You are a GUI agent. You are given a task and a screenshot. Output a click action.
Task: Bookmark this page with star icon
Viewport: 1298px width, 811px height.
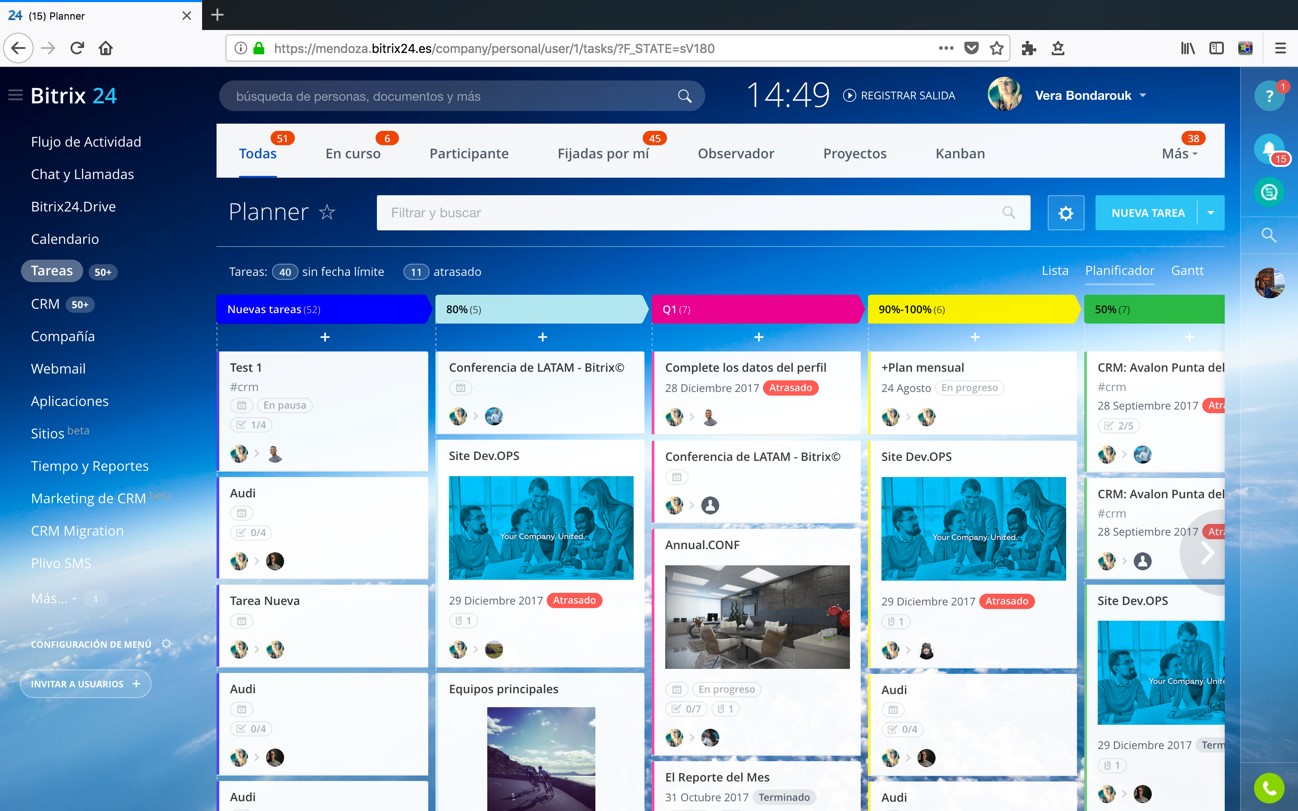click(x=997, y=48)
